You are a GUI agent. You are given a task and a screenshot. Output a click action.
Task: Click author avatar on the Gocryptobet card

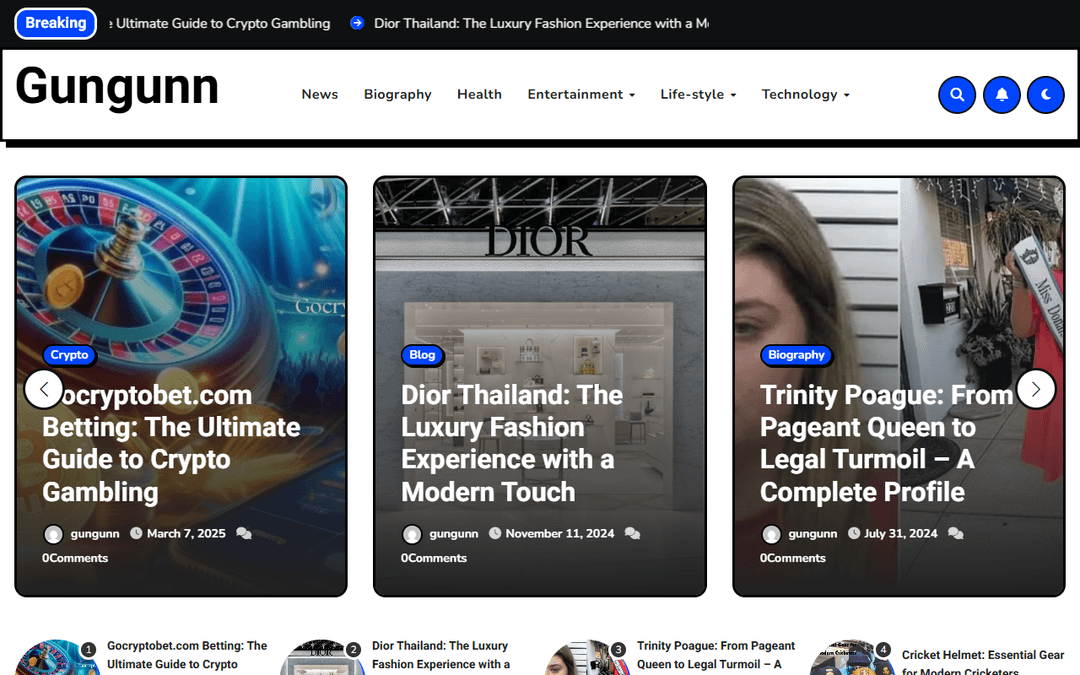point(53,534)
